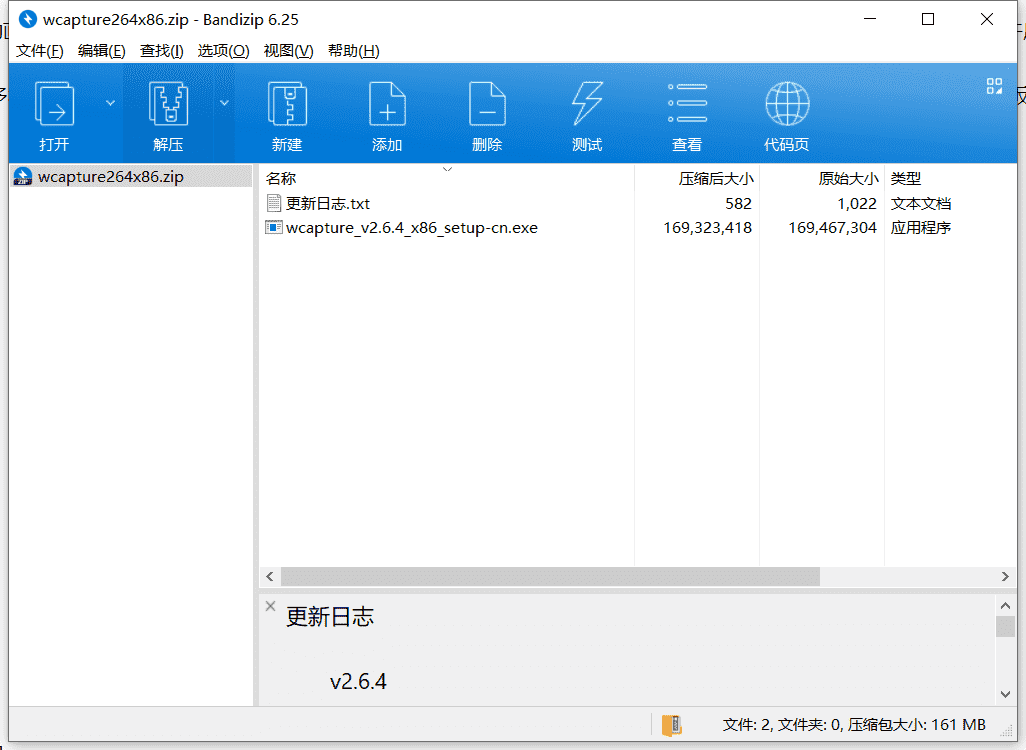Click the horizontal scrollbar right arrow

click(1005, 577)
